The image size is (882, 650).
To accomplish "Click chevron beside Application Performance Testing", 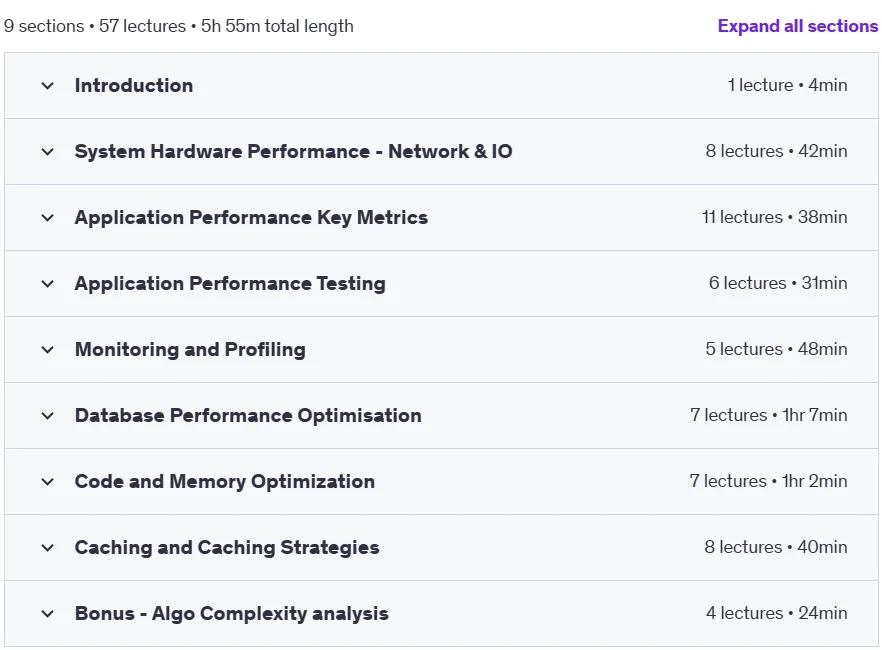I will point(48,284).
